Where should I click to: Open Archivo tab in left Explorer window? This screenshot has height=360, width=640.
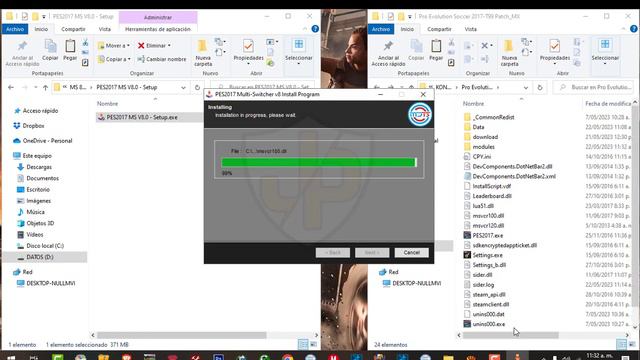tap(15, 29)
